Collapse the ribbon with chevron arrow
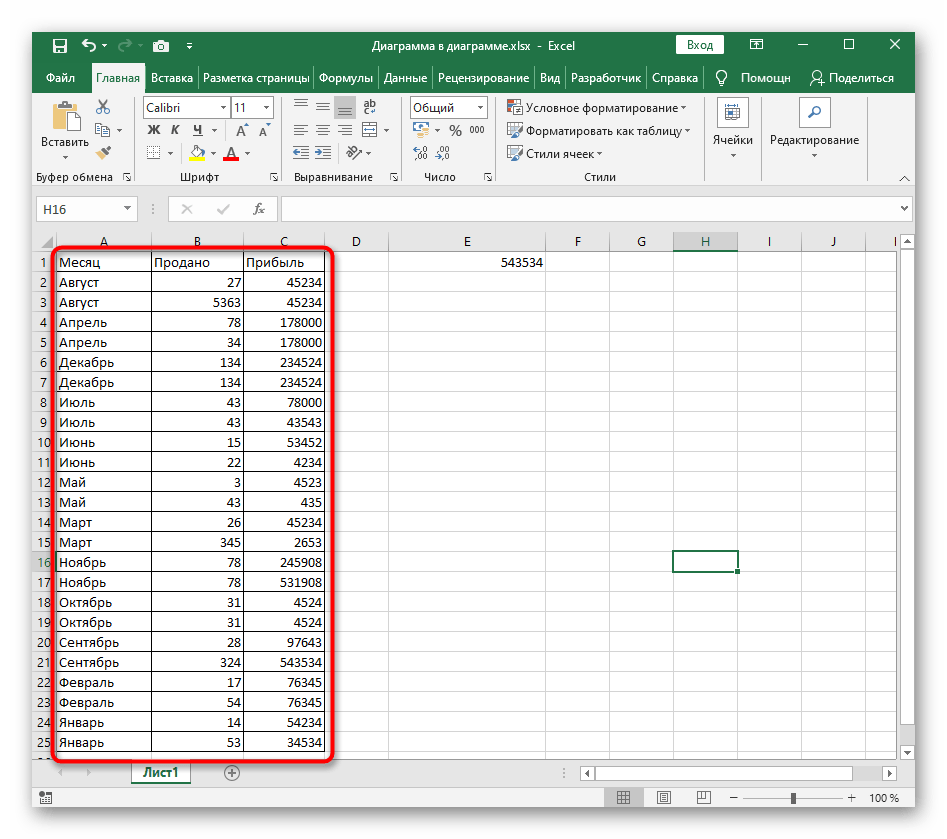The height and width of the screenshot is (839, 947). click(x=904, y=178)
